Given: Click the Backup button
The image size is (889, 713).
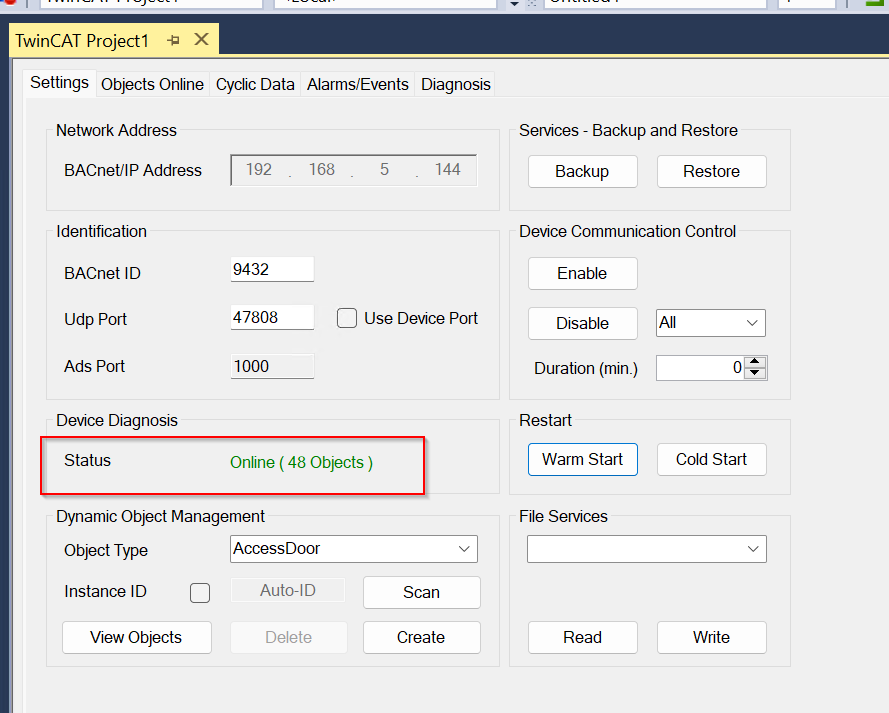Looking at the screenshot, I should point(582,171).
